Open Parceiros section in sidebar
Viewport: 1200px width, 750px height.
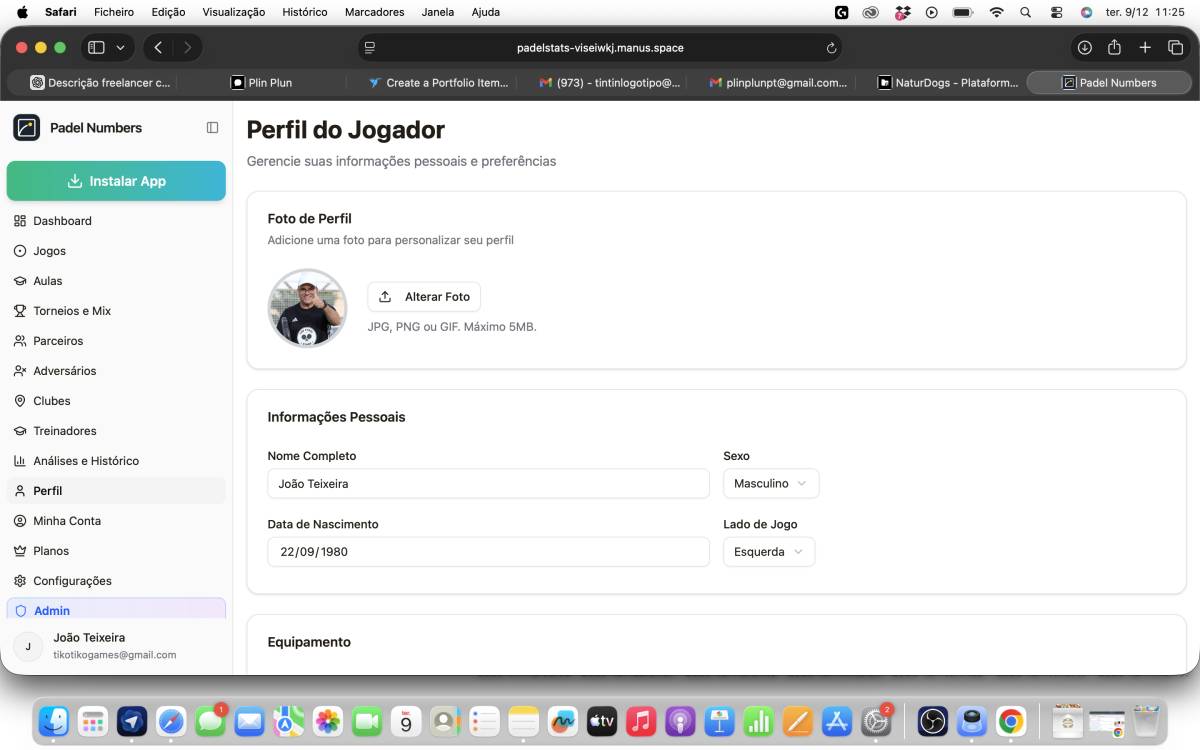coord(116,341)
